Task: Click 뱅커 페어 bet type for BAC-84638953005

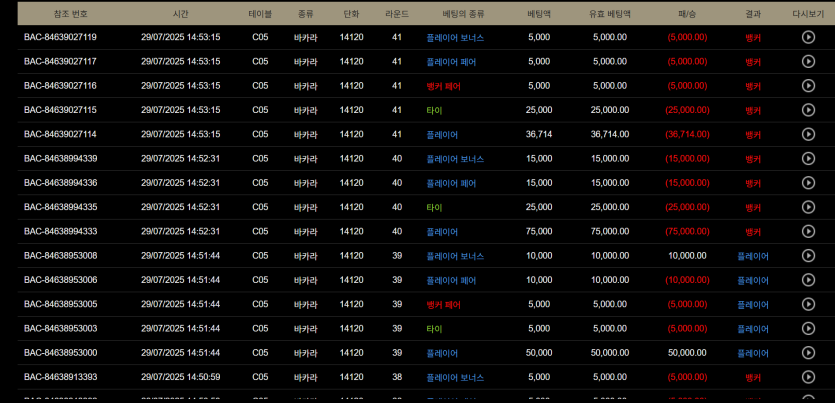Action: click(x=443, y=304)
